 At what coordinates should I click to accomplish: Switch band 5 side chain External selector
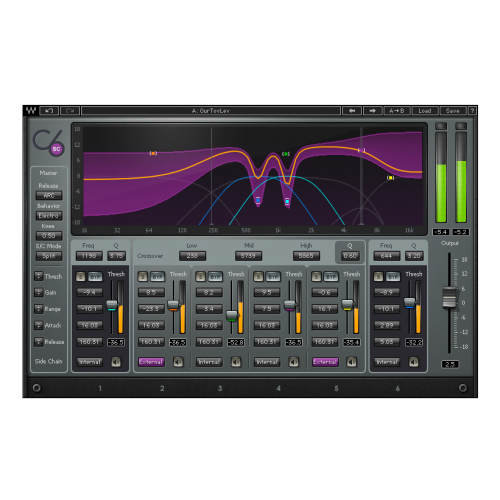(x=325, y=362)
